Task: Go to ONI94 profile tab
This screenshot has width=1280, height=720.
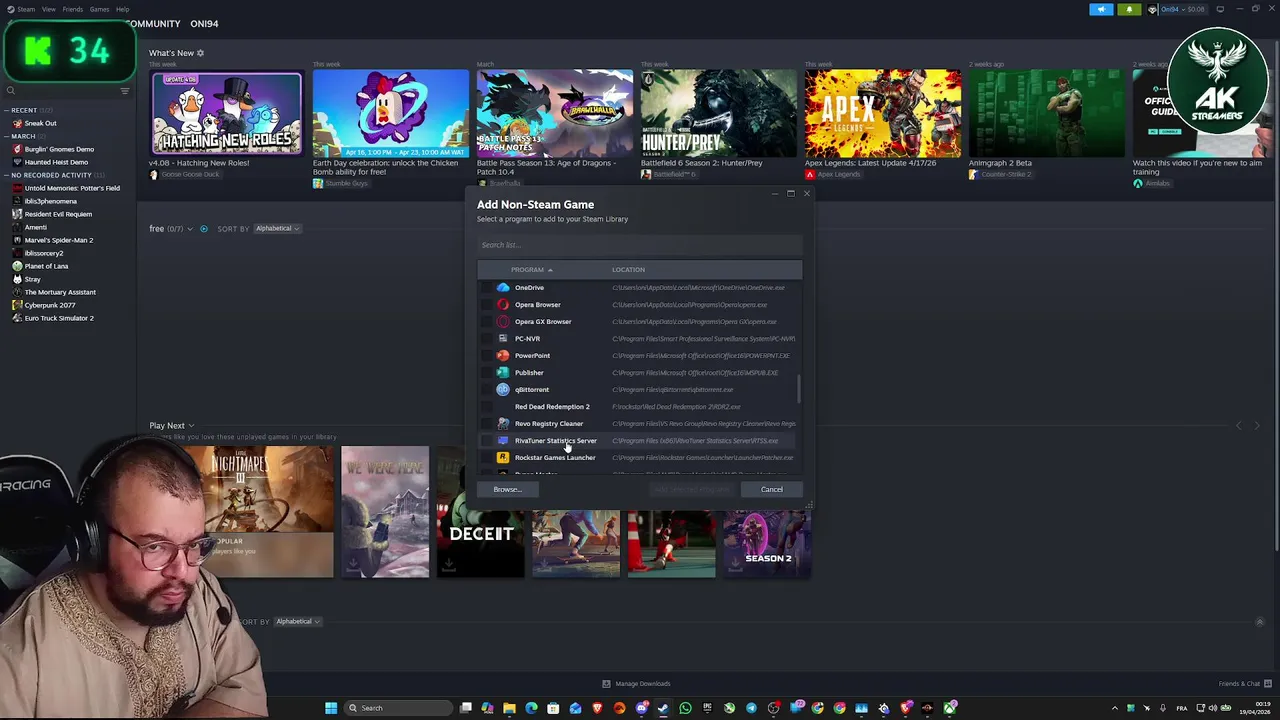Action: click(204, 23)
